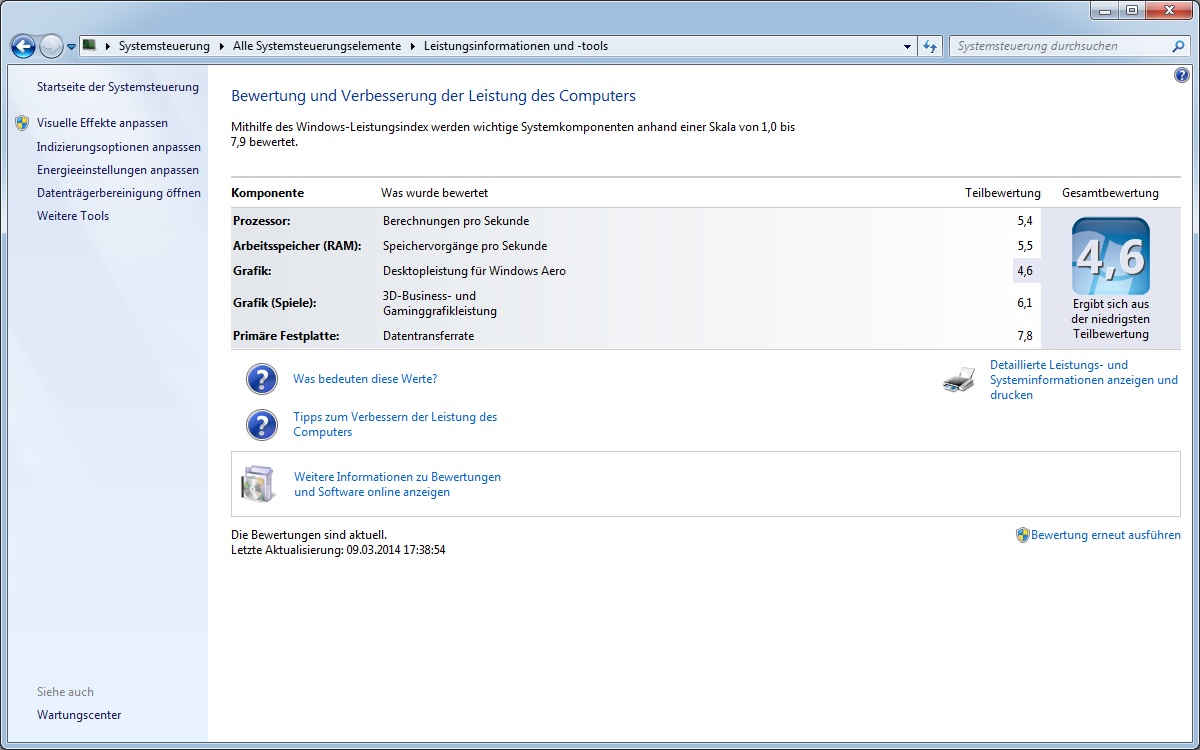The image size is (1200, 750).
Task: Expand arrow after Alle Systemsteuerungselemente breadcrumb
Action: tap(412, 46)
